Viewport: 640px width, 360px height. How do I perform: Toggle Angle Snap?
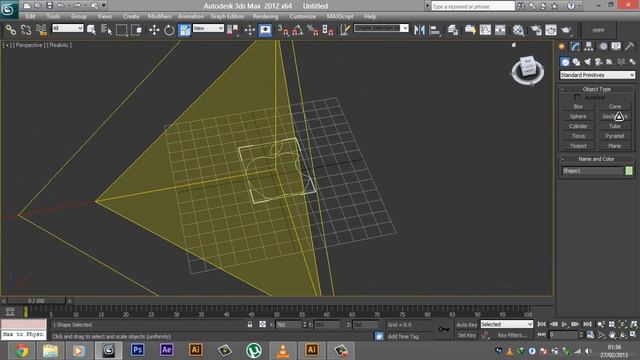[298, 30]
